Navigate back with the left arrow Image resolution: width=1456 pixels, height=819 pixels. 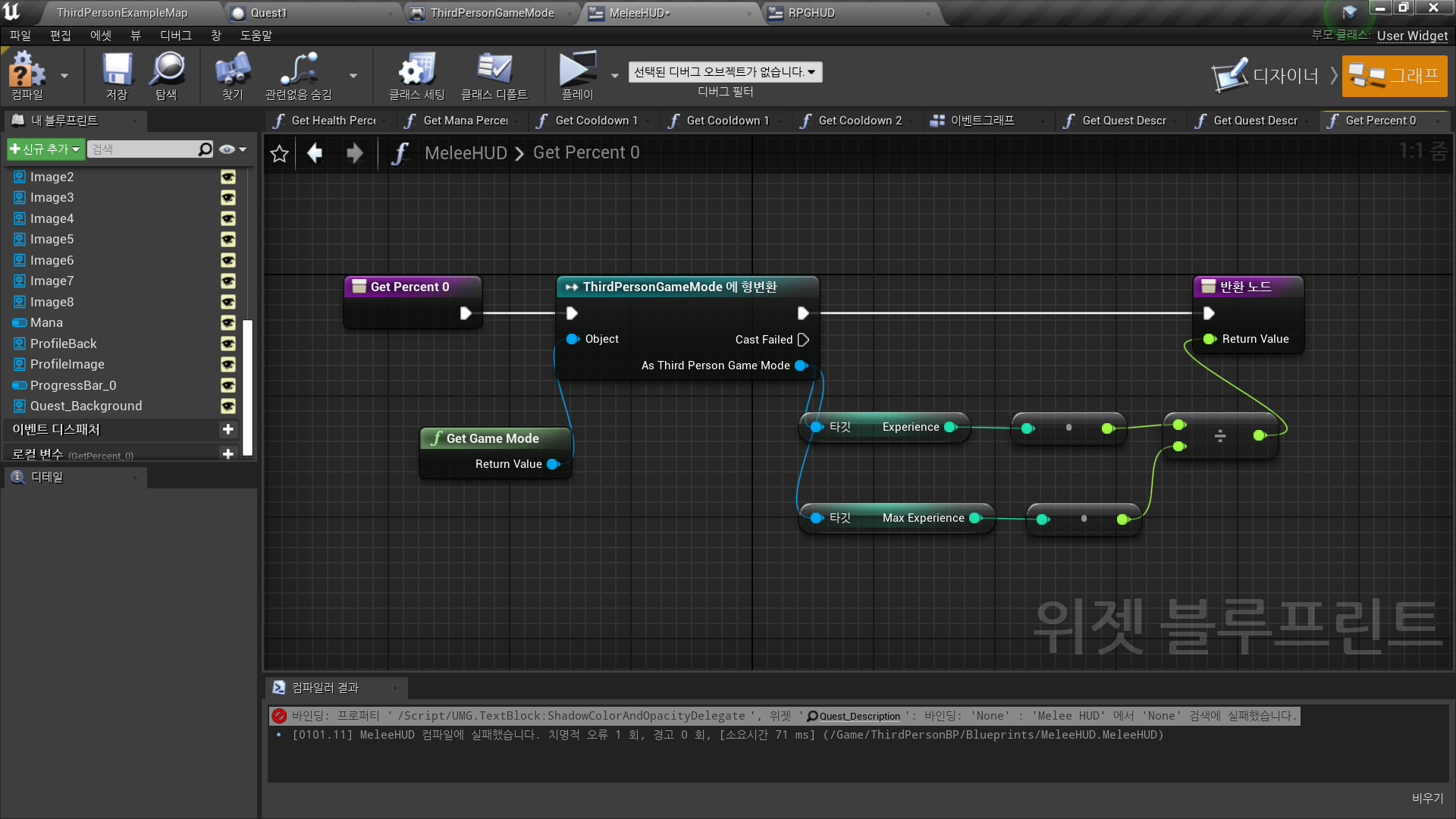315,154
